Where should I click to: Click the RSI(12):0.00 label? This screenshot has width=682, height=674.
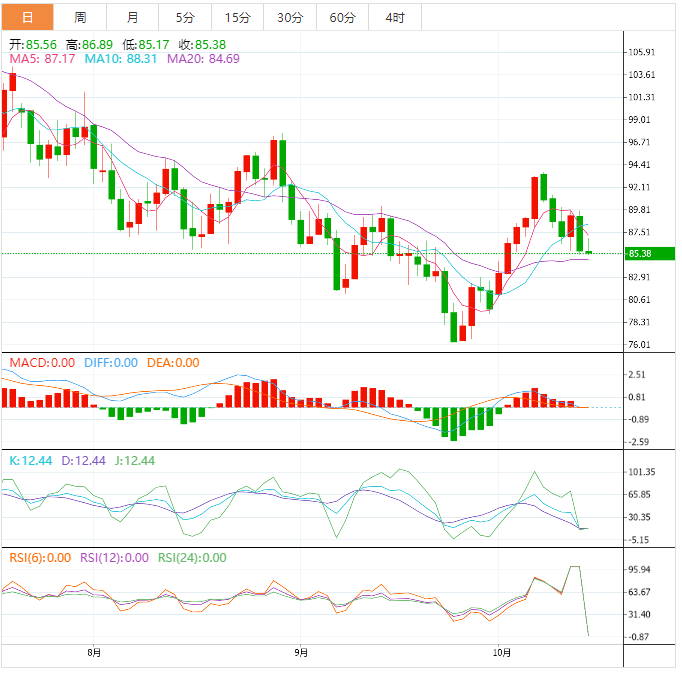114,558
